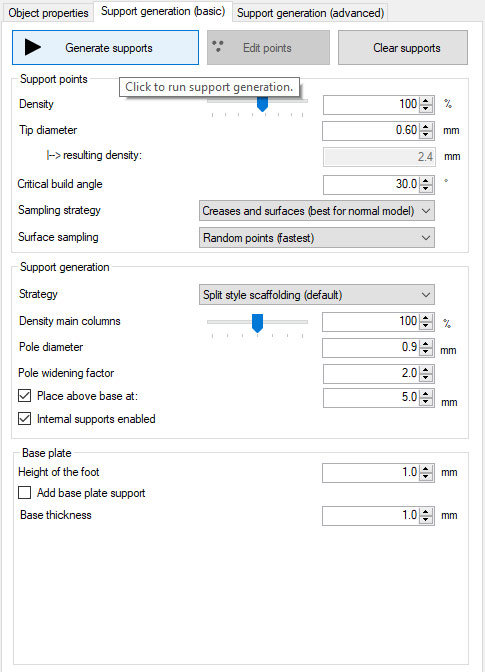Open the Sampling strategy dropdown
This screenshot has height=672, width=485.
pyautogui.click(x=317, y=211)
